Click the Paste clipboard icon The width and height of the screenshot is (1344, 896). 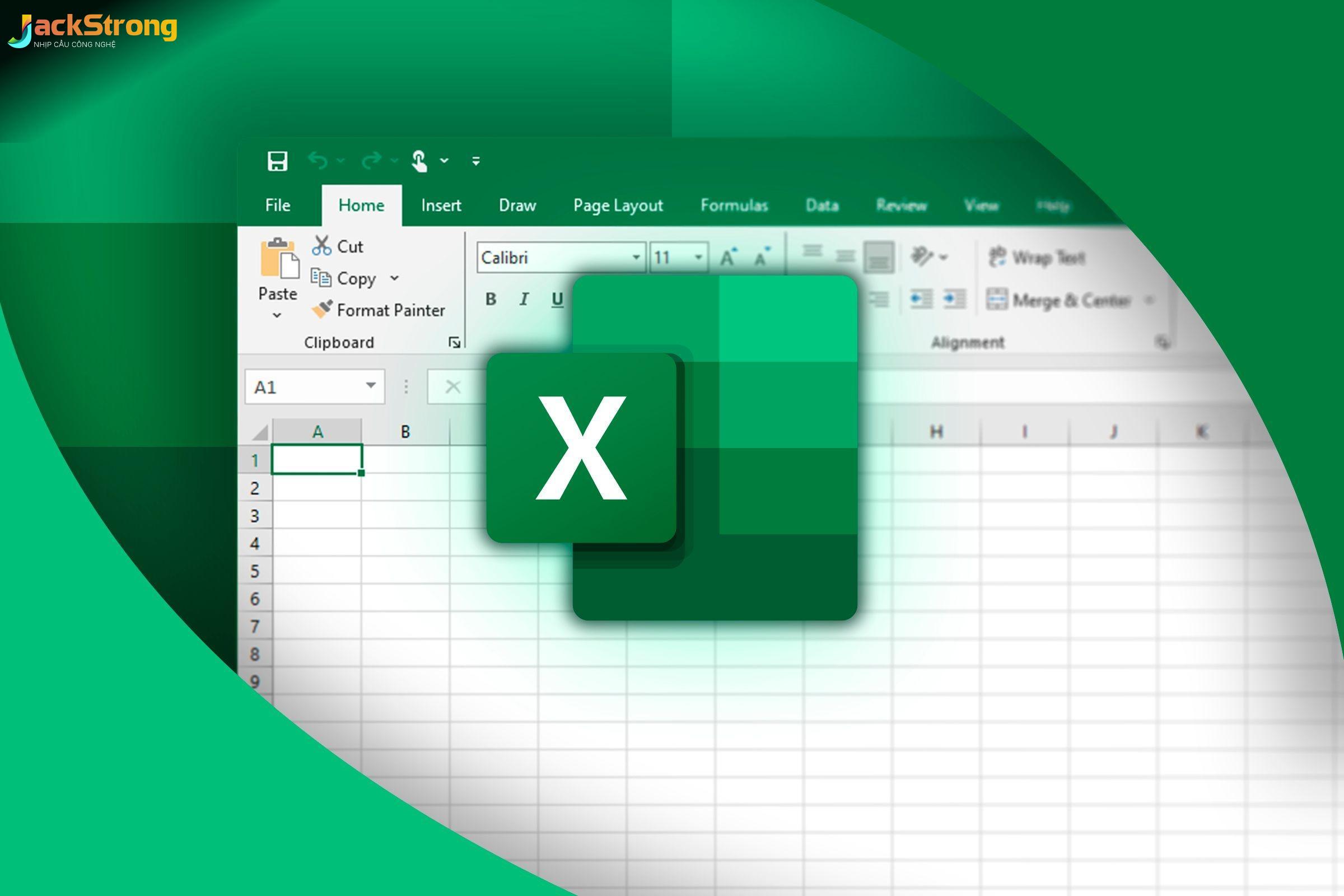coord(279,258)
